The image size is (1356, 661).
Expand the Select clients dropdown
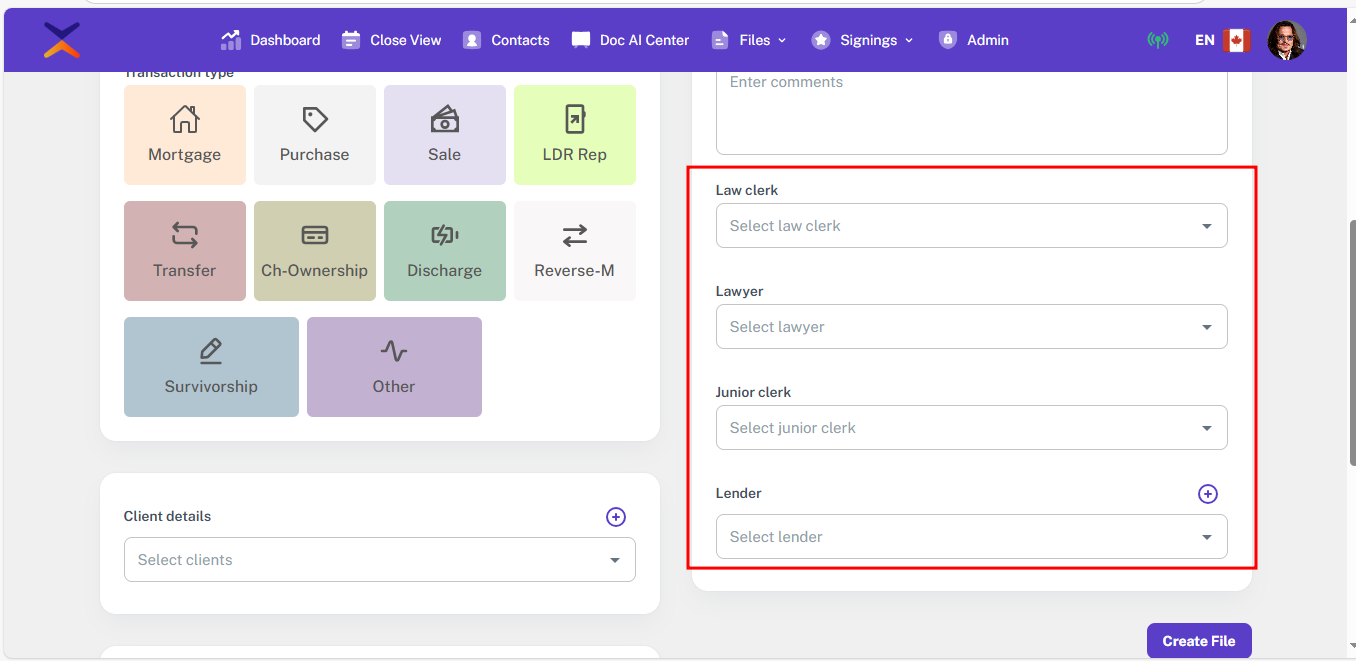[x=379, y=560]
